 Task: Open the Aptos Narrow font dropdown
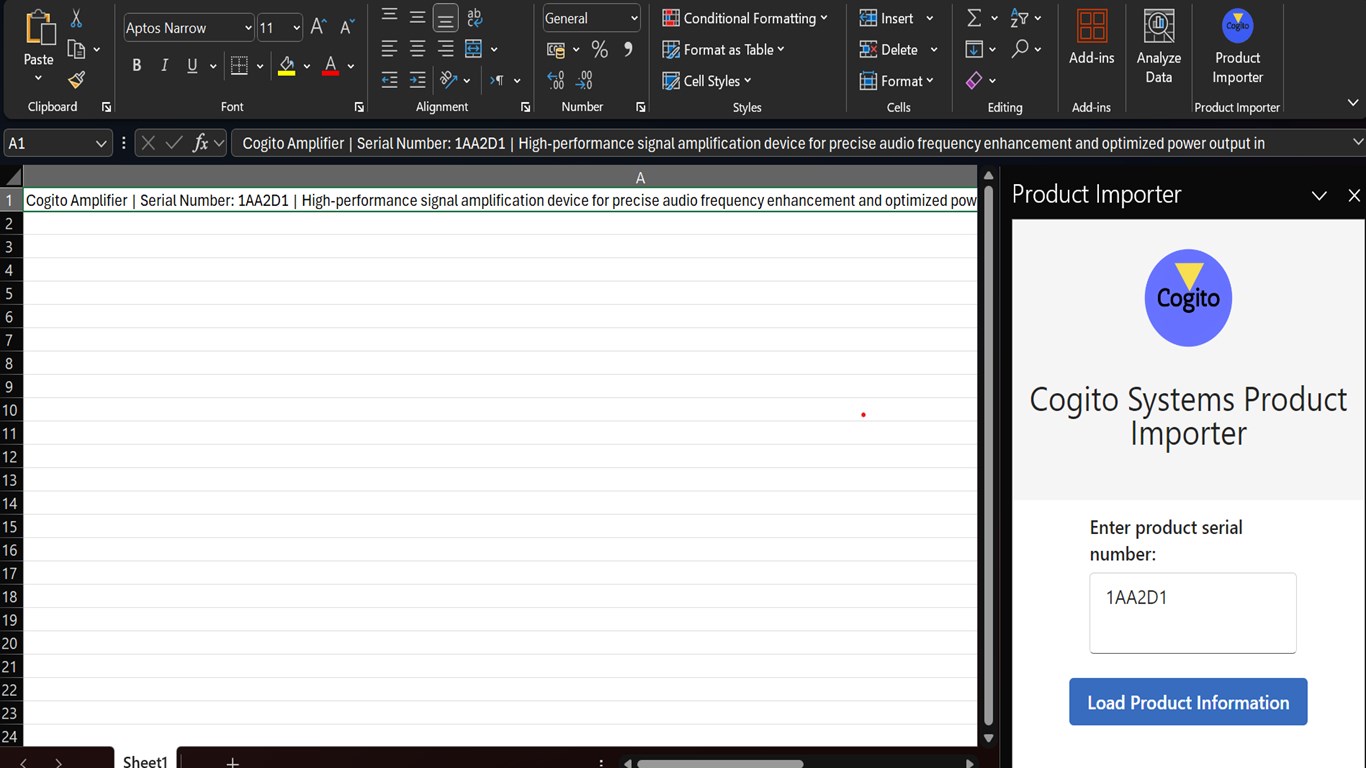pos(248,28)
